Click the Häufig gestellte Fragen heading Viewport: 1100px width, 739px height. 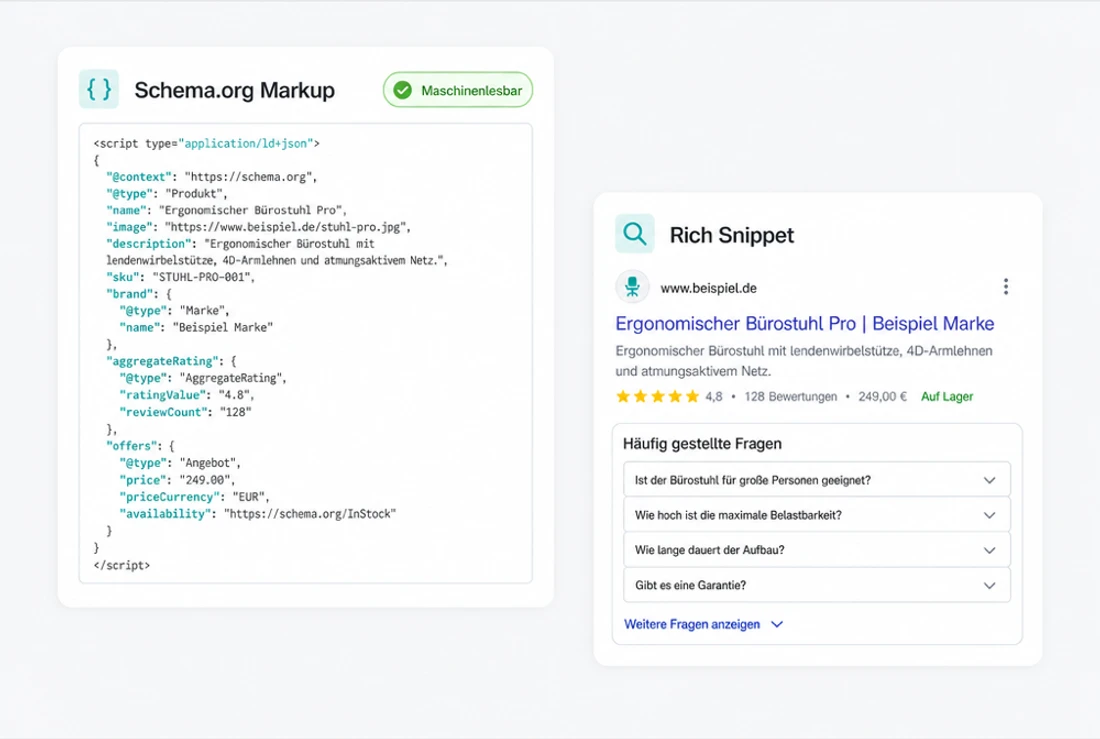pos(702,444)
